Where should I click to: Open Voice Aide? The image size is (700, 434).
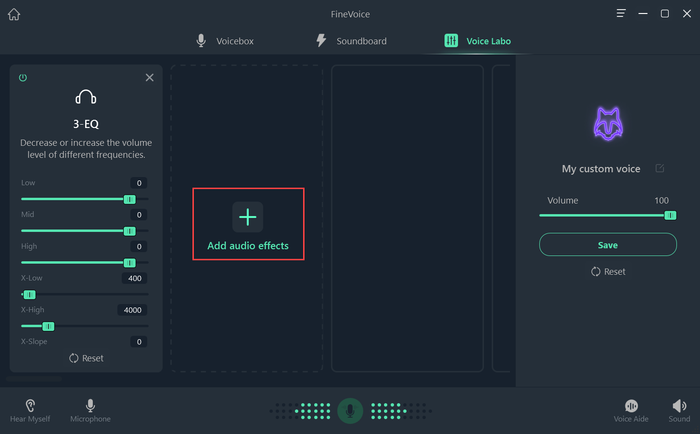(631, 410)
